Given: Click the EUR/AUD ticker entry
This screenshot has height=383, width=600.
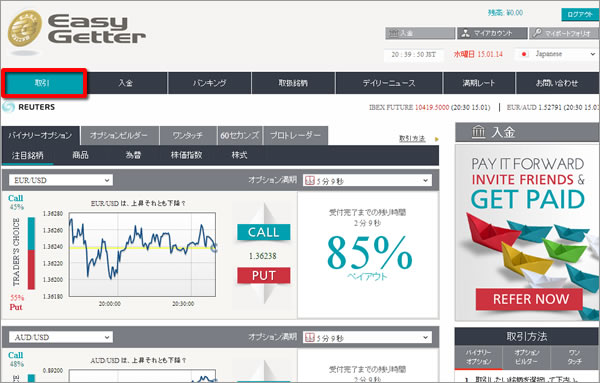Looking at the screenshot, I should pos(553,108).
